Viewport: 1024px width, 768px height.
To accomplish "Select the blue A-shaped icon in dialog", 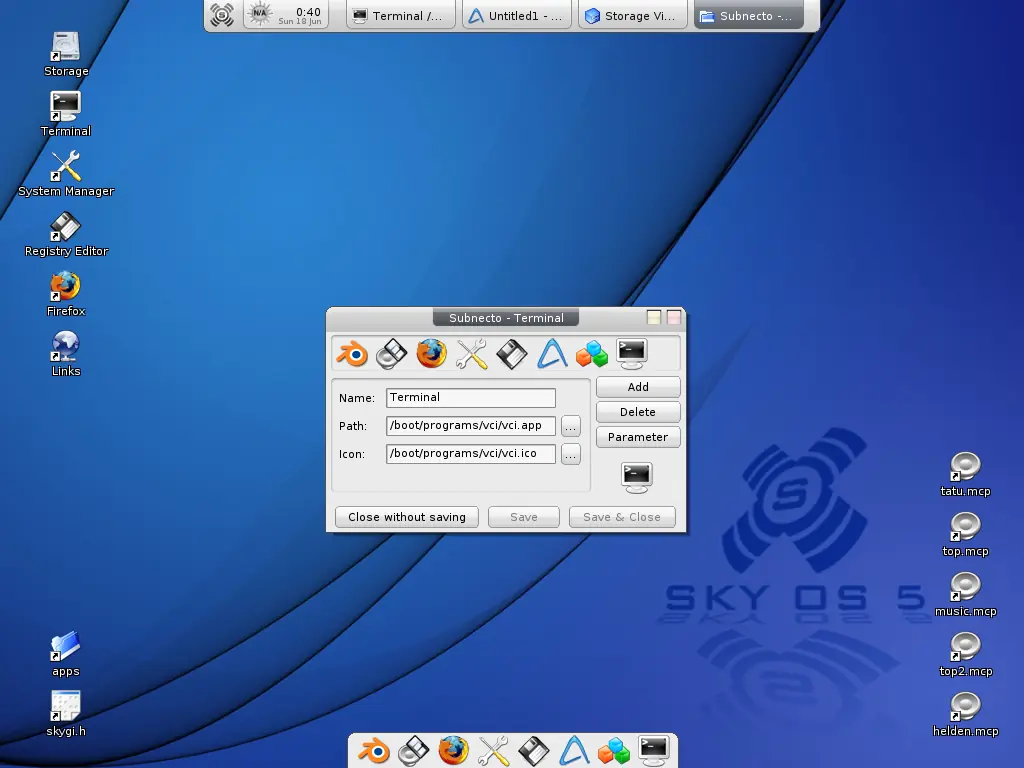I will pos(552,354).
